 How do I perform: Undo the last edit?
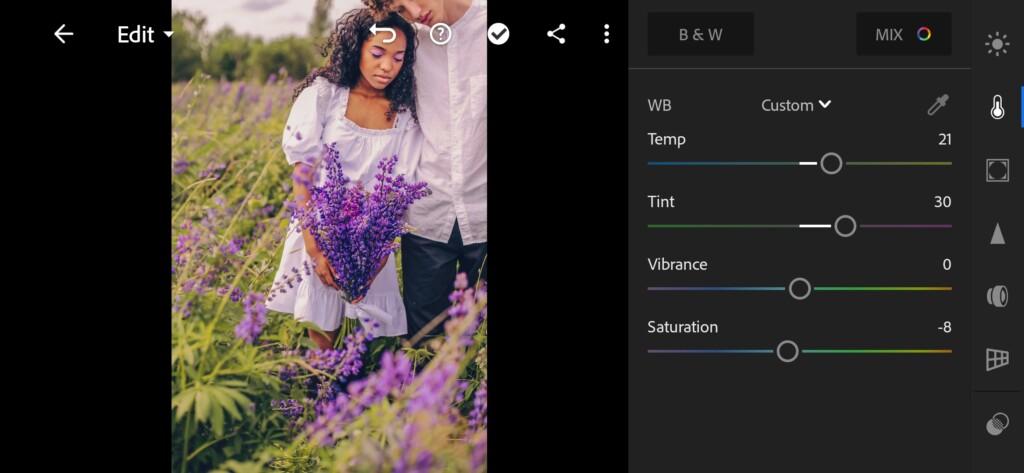pyautogui.click(x=383, y=34)
